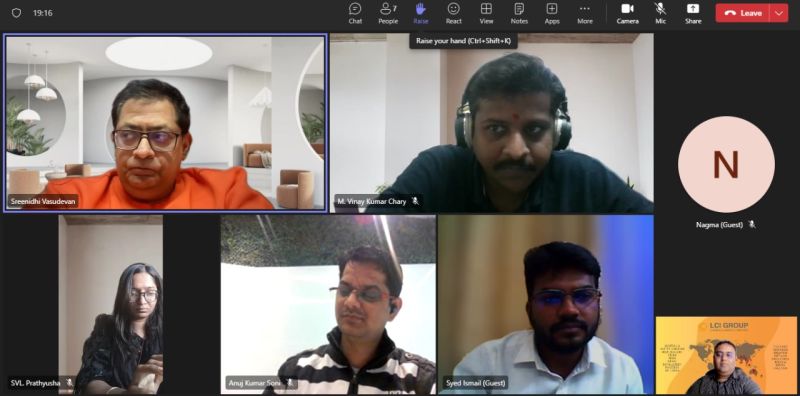Click the LCI Group self-view thumbnail

coord(726,355)
